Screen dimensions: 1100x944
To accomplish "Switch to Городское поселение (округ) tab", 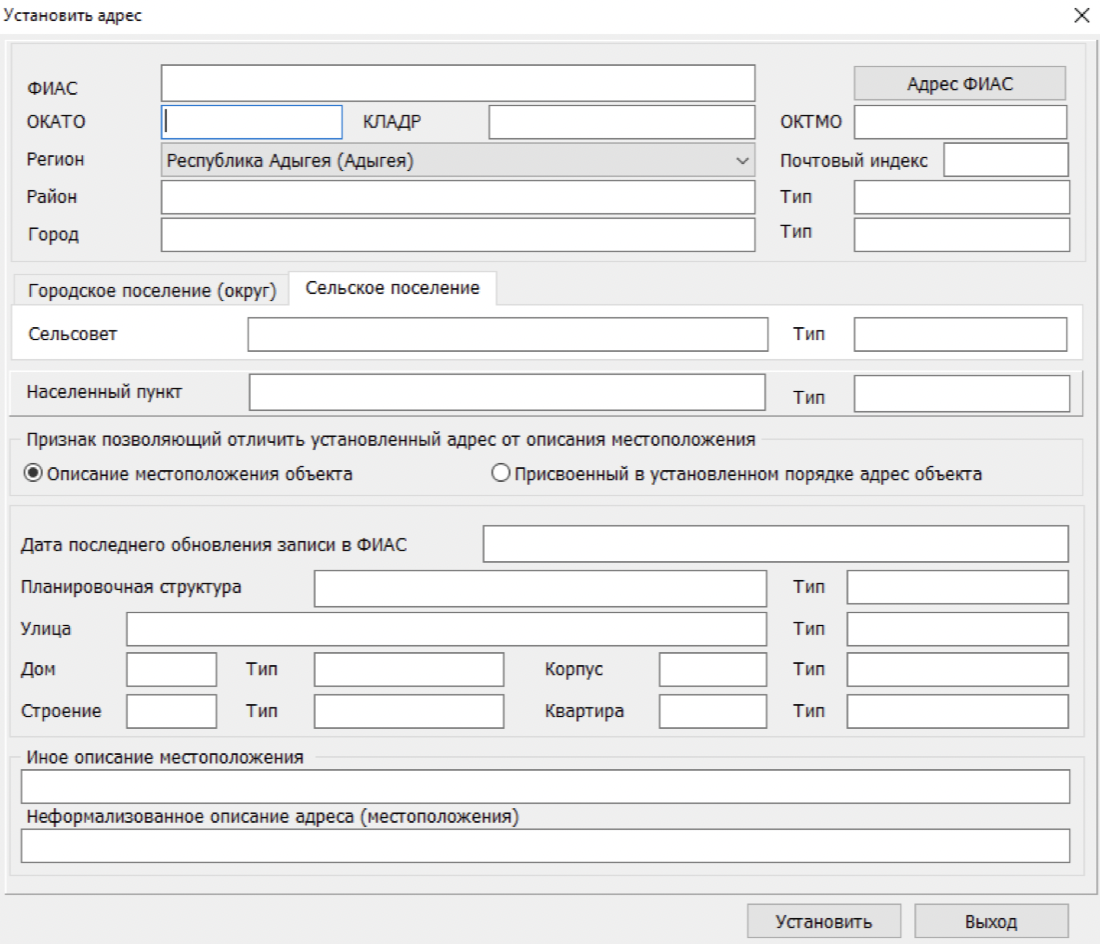I will tap(152, 290).
